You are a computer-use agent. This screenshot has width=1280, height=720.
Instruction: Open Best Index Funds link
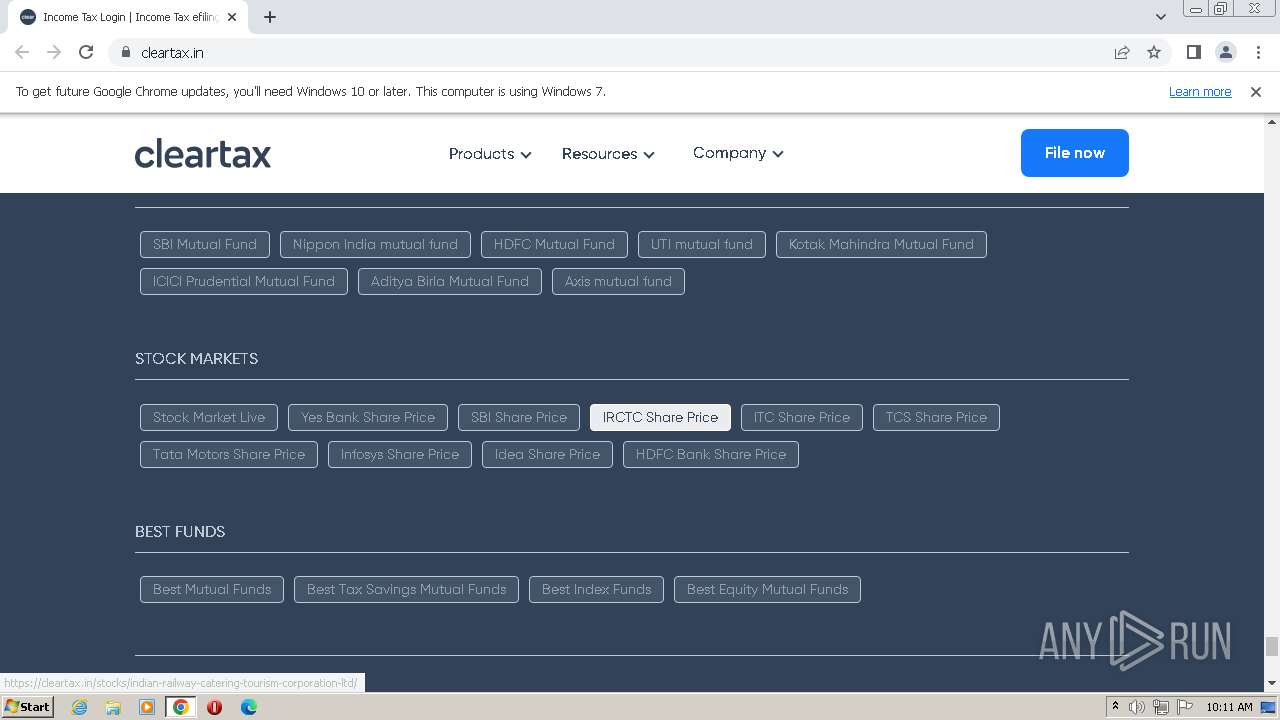tap(596, 589)
